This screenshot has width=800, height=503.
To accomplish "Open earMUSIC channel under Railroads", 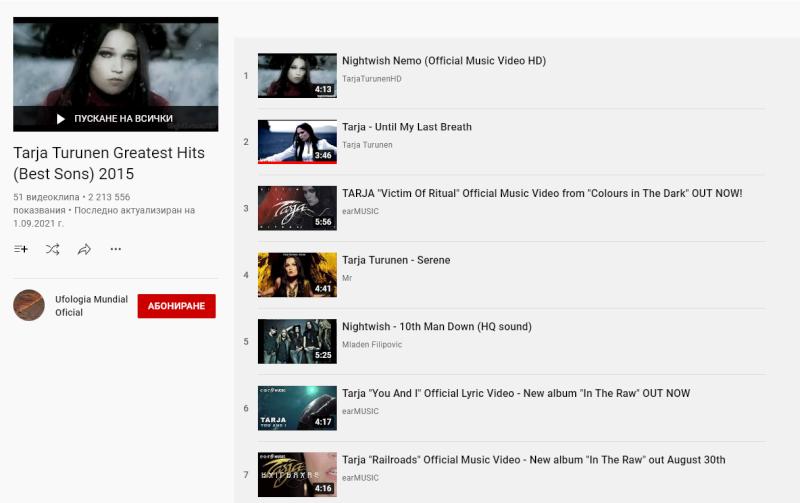I will (360, 477).
